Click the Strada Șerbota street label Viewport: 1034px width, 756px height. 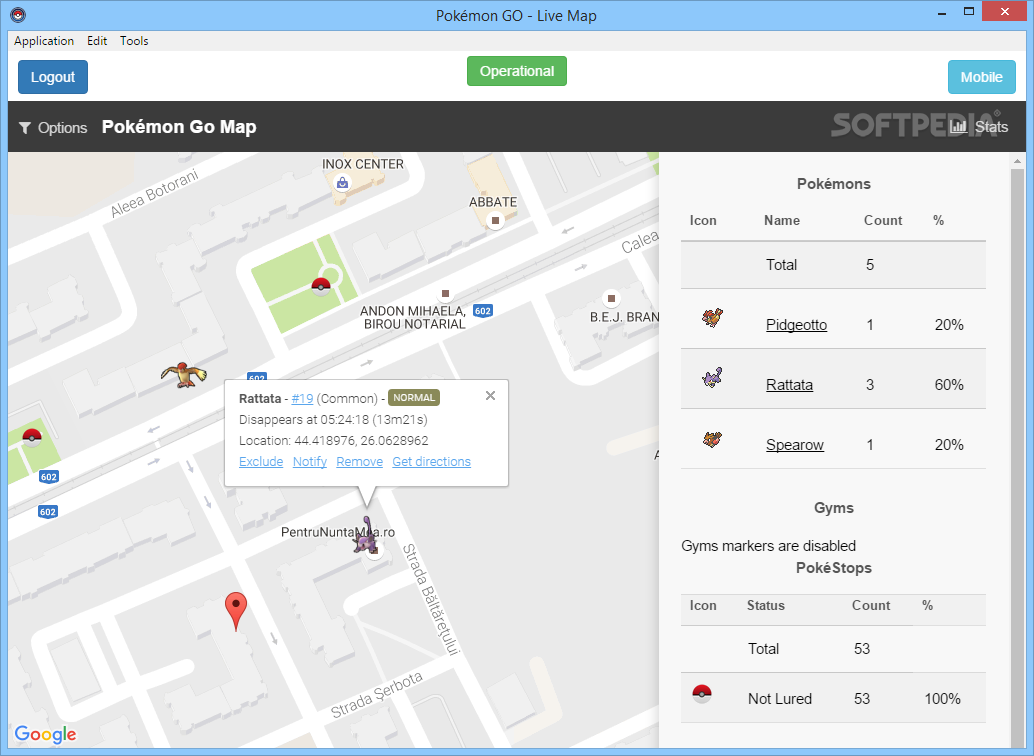pyautogui.click(x=377, y=695)
